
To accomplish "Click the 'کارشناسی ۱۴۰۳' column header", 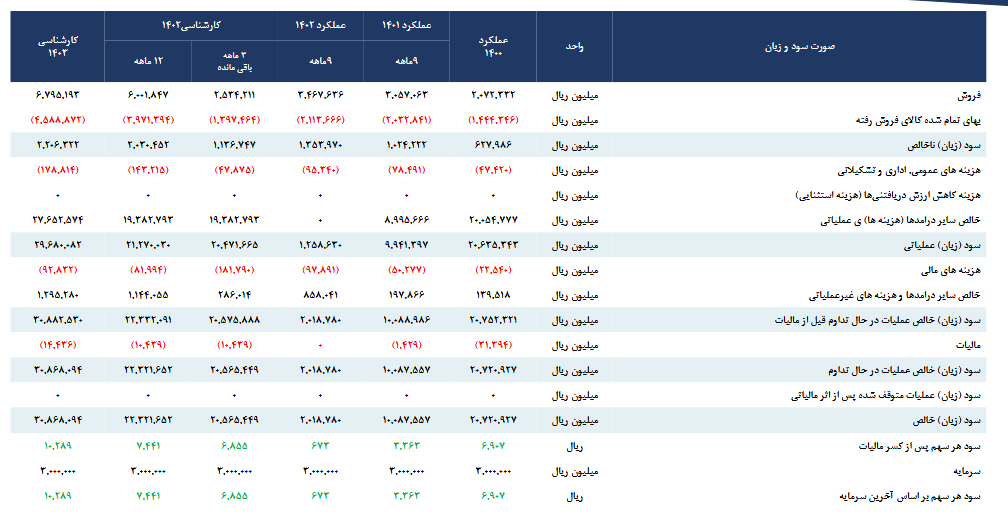I will 58,46.
